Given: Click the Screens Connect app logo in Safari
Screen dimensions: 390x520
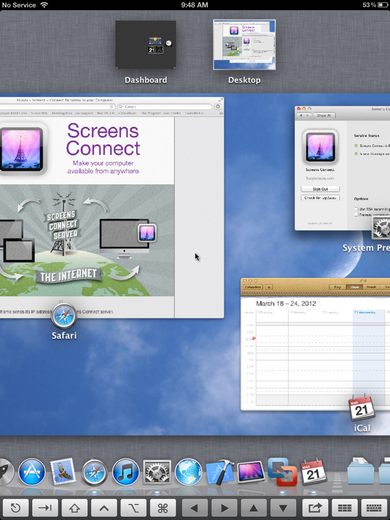Looking at the screenshot, I should click(22, 149).
